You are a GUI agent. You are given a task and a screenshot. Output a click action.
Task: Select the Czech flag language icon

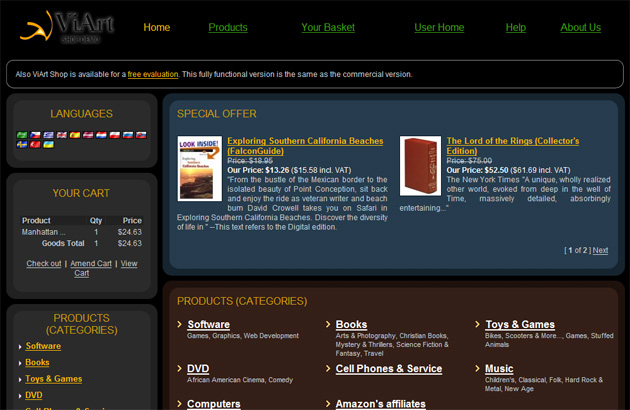35,135
